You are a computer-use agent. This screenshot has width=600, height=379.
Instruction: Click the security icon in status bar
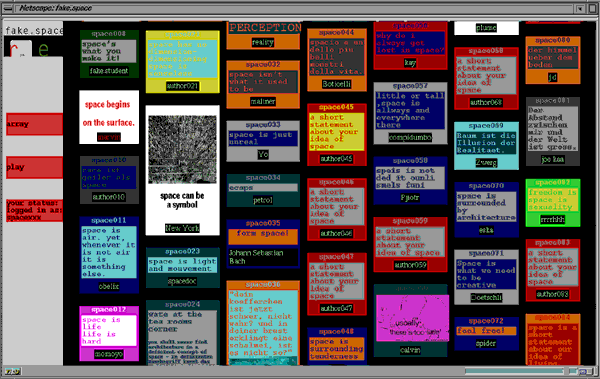click(13, 371)
